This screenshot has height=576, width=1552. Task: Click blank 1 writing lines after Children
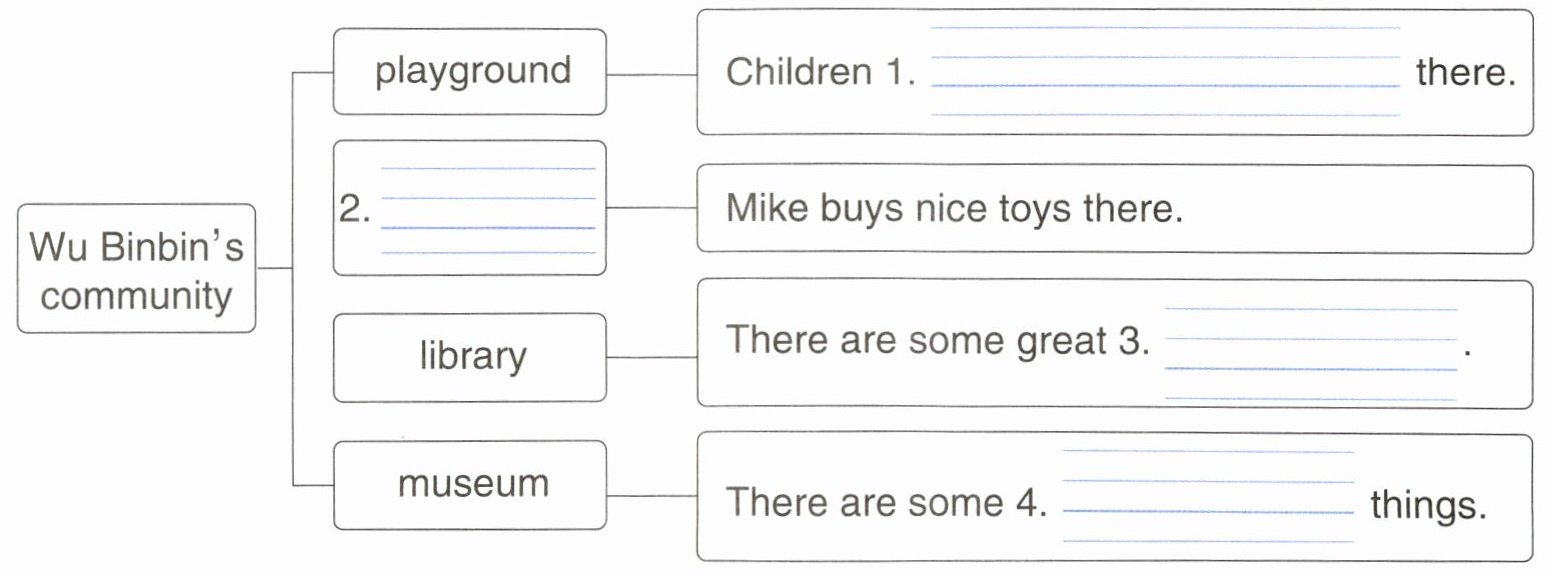click(1165, 72)
